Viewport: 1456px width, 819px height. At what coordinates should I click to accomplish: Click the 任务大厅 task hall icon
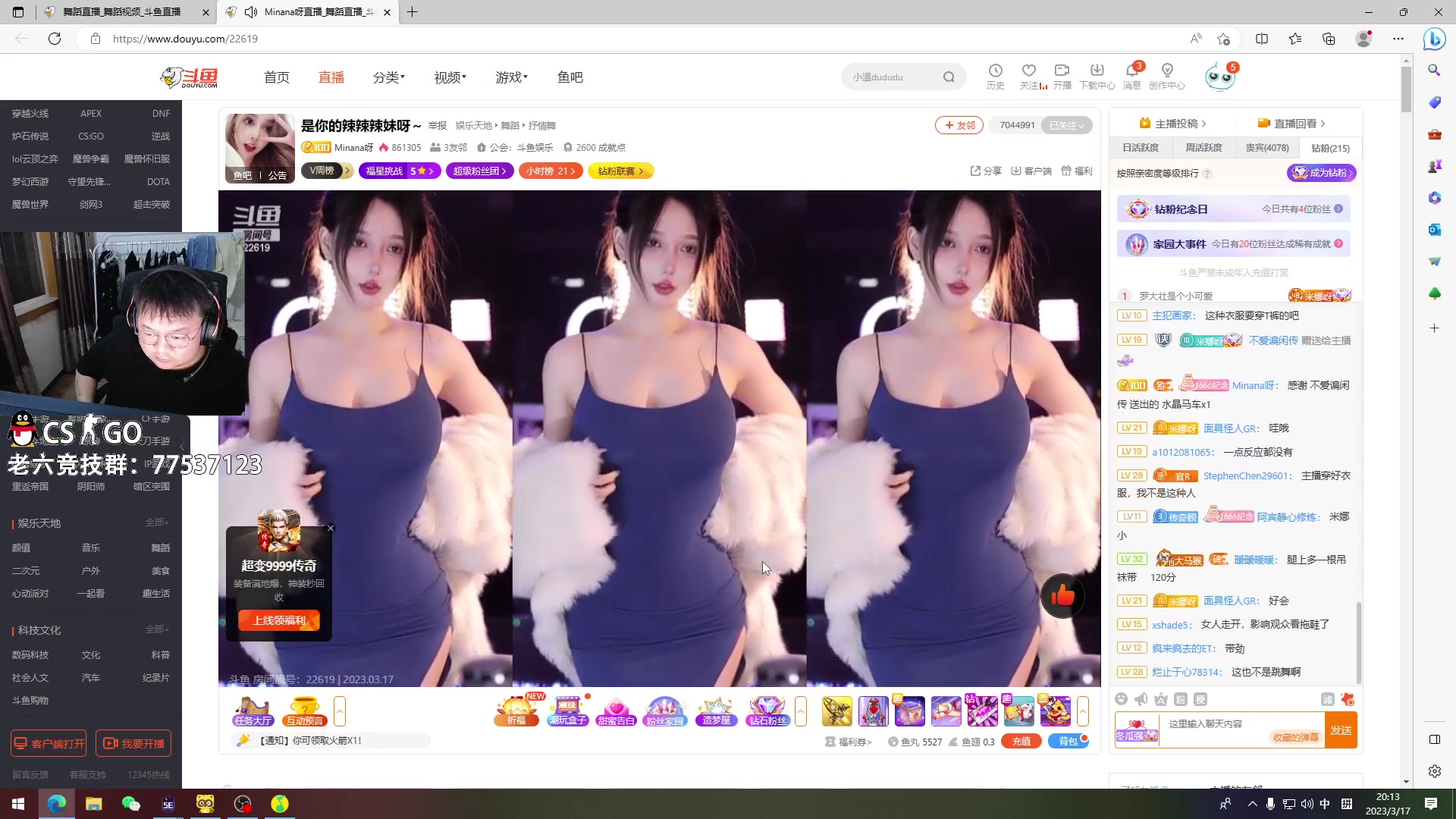coord(253,711)
